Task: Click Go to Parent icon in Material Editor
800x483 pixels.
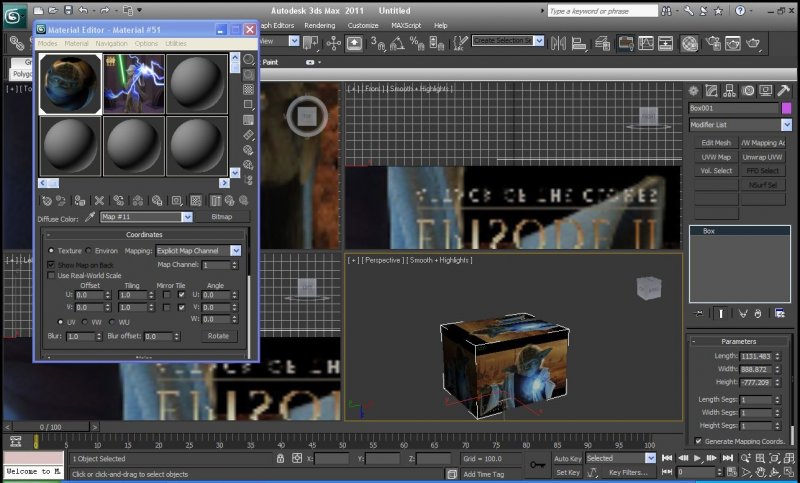Action: pos(229,201)
